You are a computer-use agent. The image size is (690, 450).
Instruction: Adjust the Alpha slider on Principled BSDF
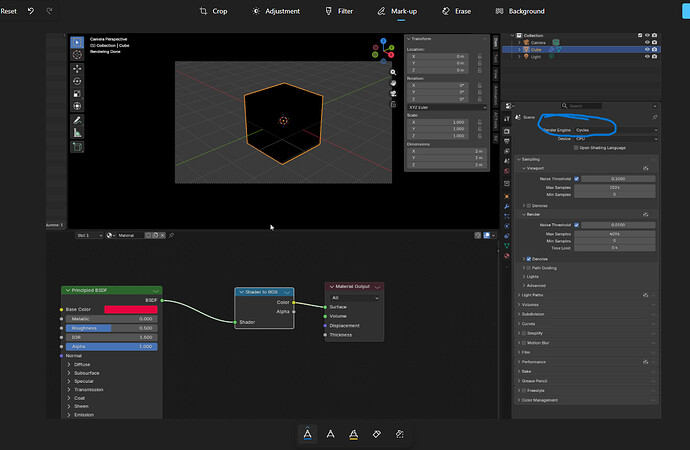pyautogui.click(x=111, y=347)
